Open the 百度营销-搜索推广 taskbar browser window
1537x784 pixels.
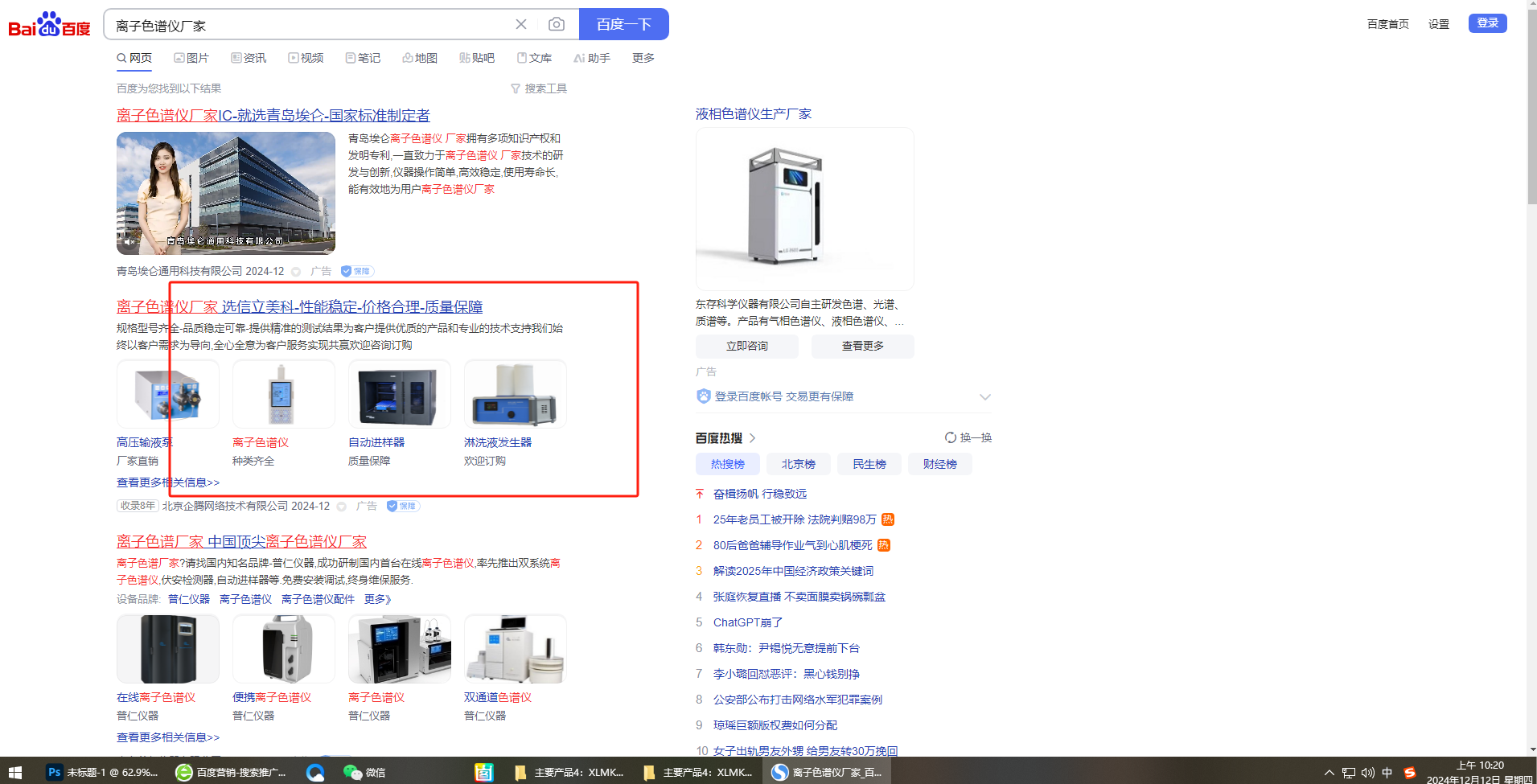pyautogui.click(x=232, y=773)
